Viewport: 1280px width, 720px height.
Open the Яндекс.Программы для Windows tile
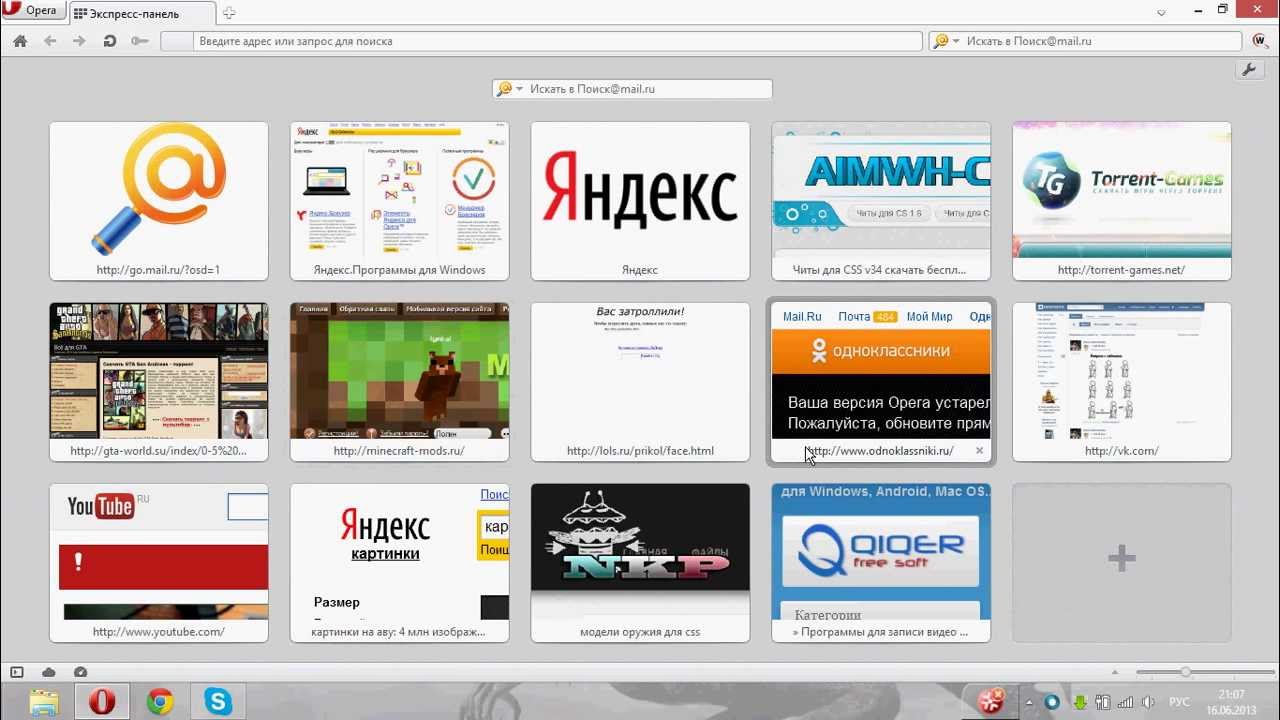click(x=399, y=201)
